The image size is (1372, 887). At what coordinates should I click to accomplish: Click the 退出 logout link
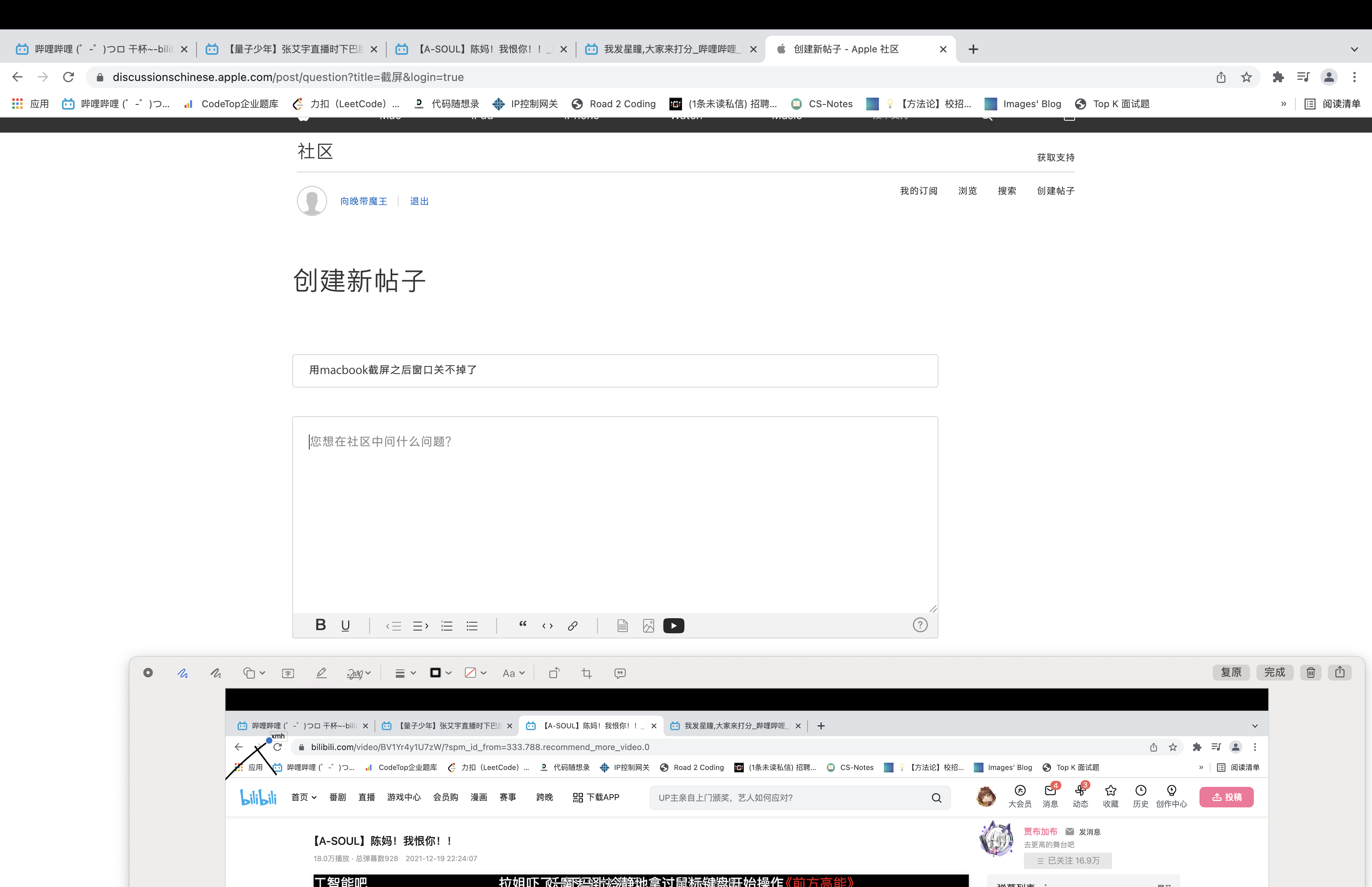(x=418, y=201)
